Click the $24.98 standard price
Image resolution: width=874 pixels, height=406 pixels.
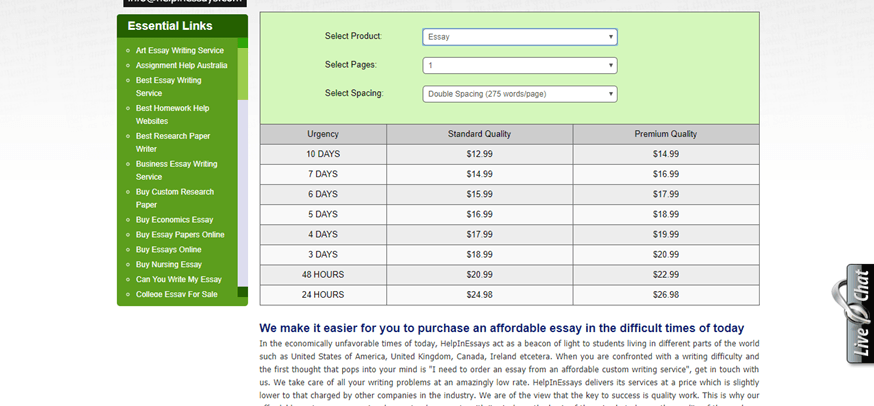[479, 295]
